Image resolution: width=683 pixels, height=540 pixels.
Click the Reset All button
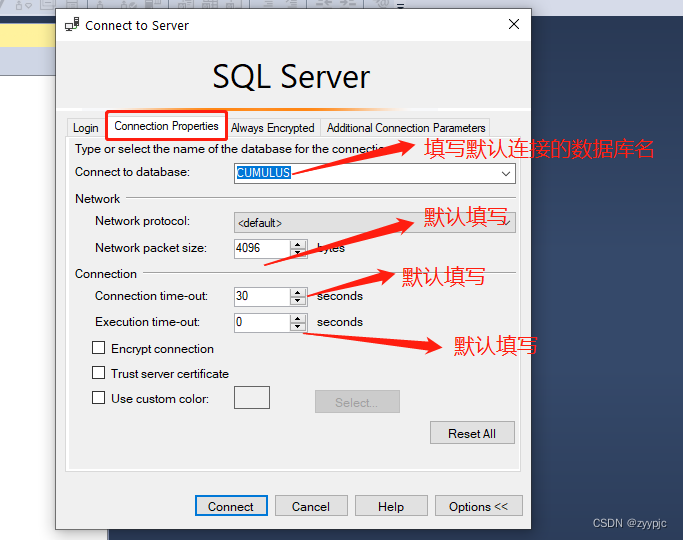472,433
